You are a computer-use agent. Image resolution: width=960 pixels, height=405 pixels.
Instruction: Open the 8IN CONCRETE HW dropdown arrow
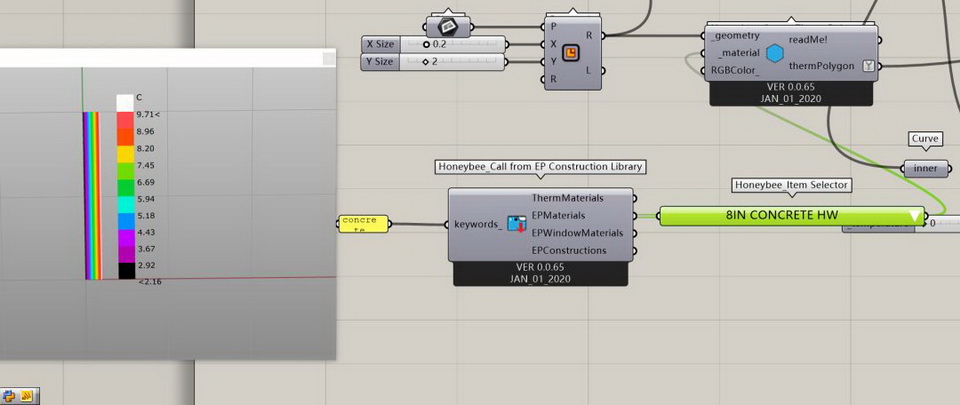tap(914, 216)
